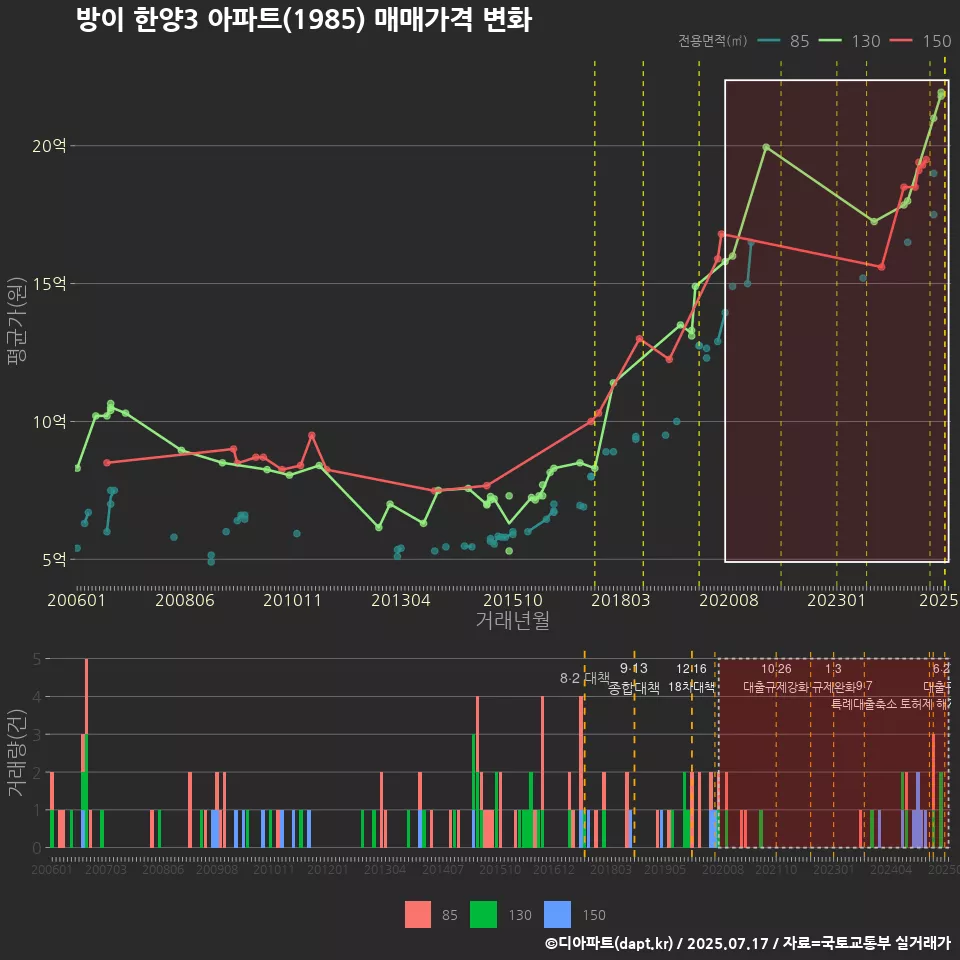The width and height of the screenshot is (960, 960).
Task: Click '201011' on the price chart x-axis
Action: click(292, 600)
